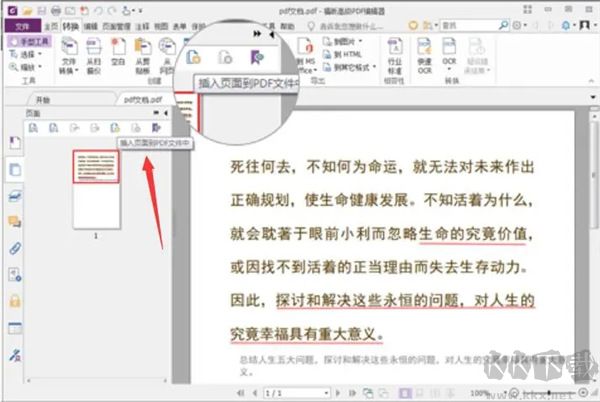
Task: Open the page number dropdown in status bar
Action: 326,393
